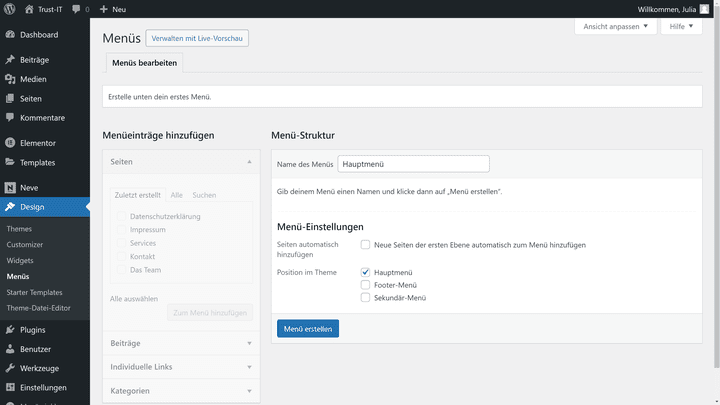
Task: Enable automatic adding of new top-level pages
Action: click(x=365, y=245)
